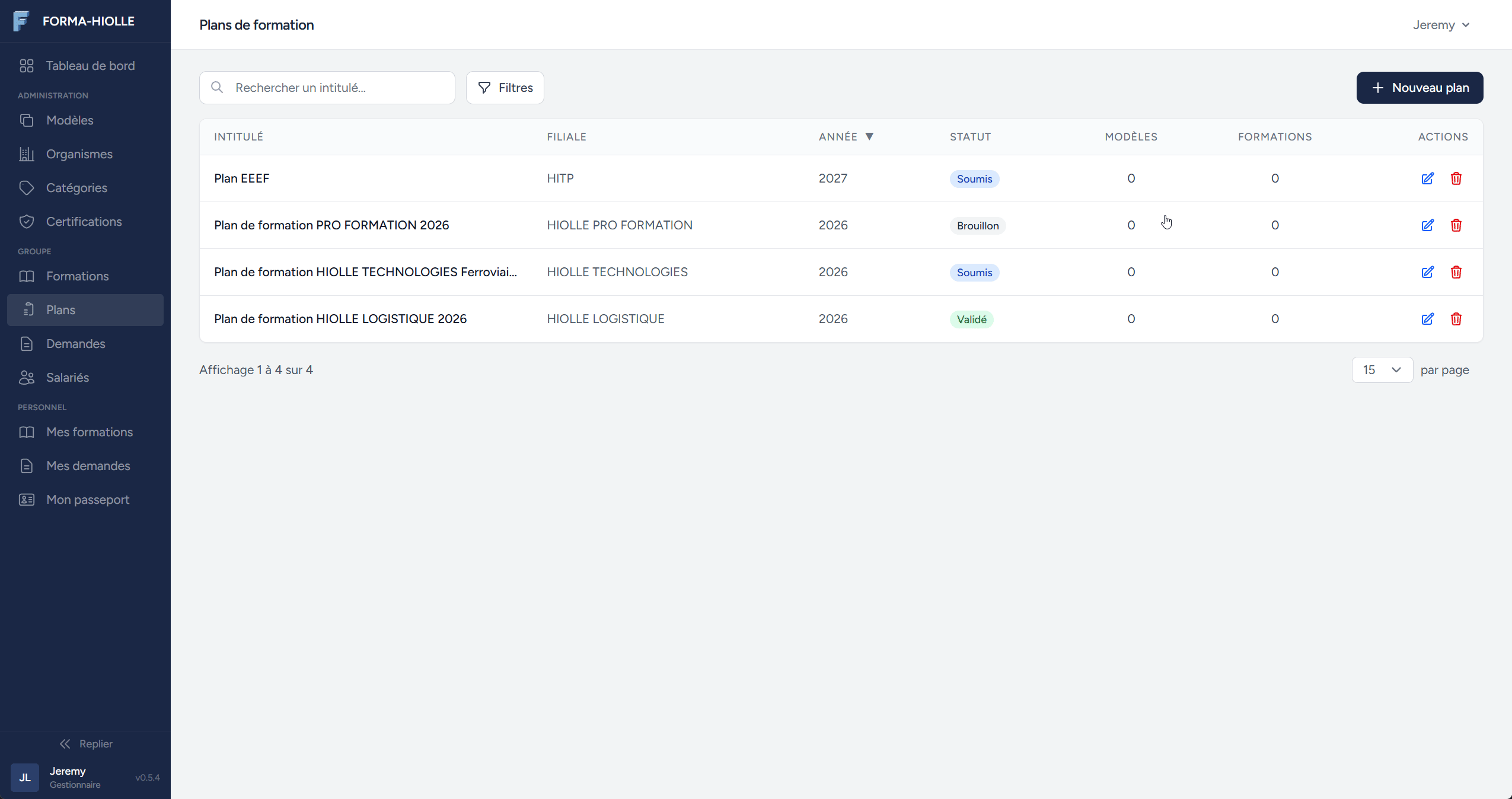Open Catégories in sidebar
The height and width of the screenshot is (799, 1512).
pos(85,188)
